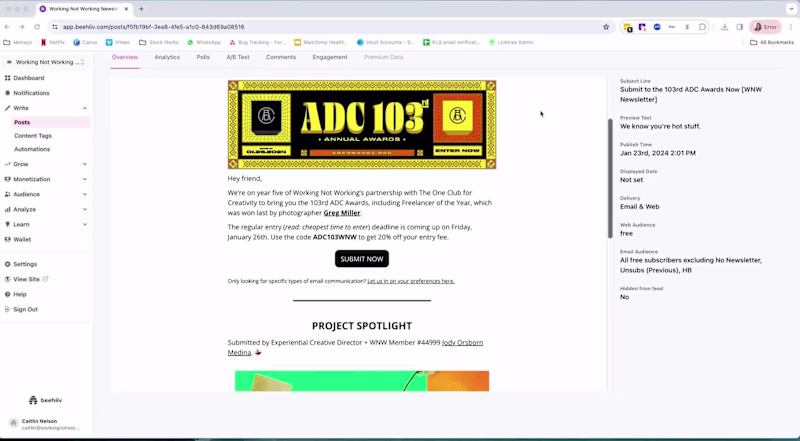
Task: Expand the Analyze section
Action: pyautogui.click(x=85, y=209)
